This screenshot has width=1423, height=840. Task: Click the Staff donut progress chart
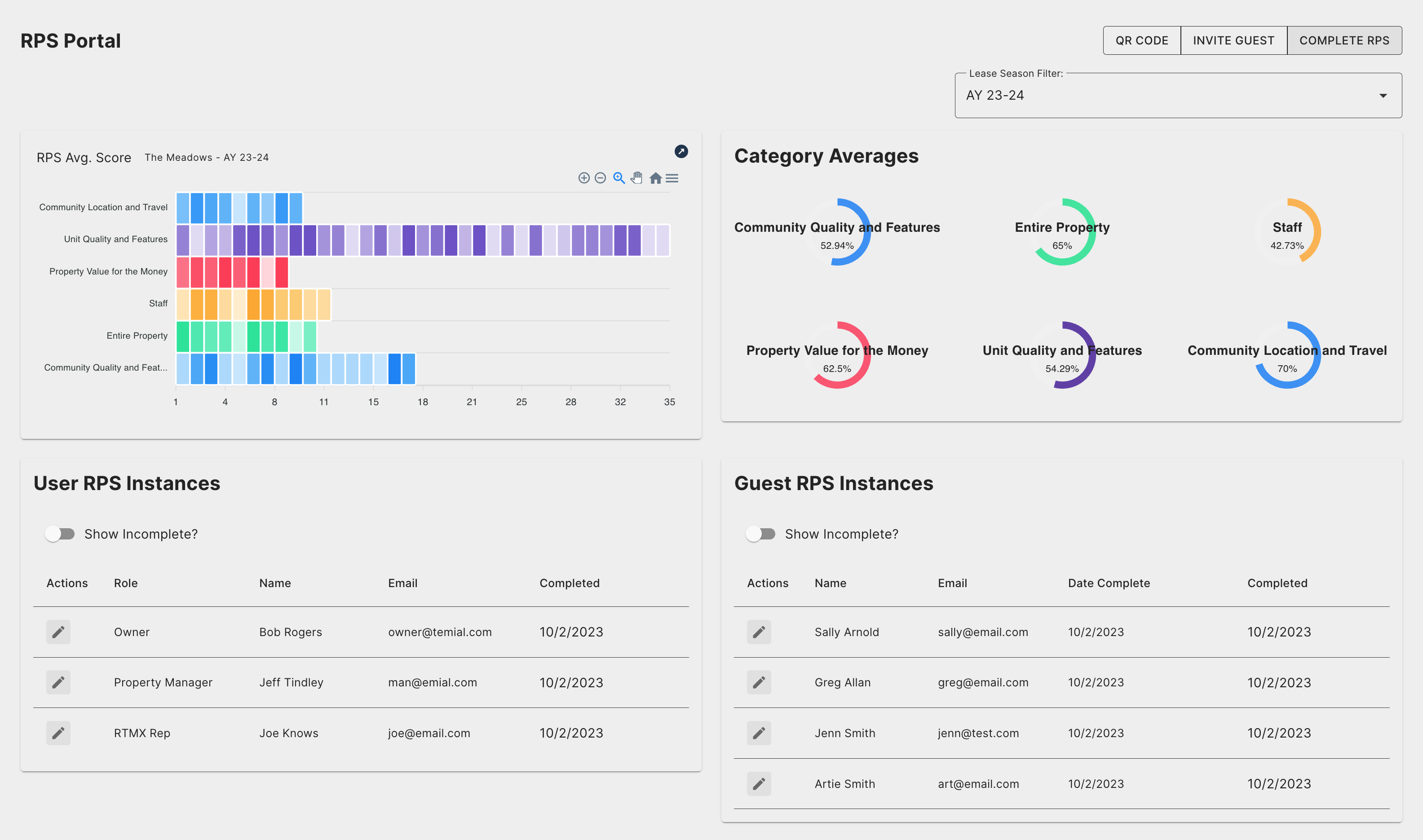point(1286,231)
